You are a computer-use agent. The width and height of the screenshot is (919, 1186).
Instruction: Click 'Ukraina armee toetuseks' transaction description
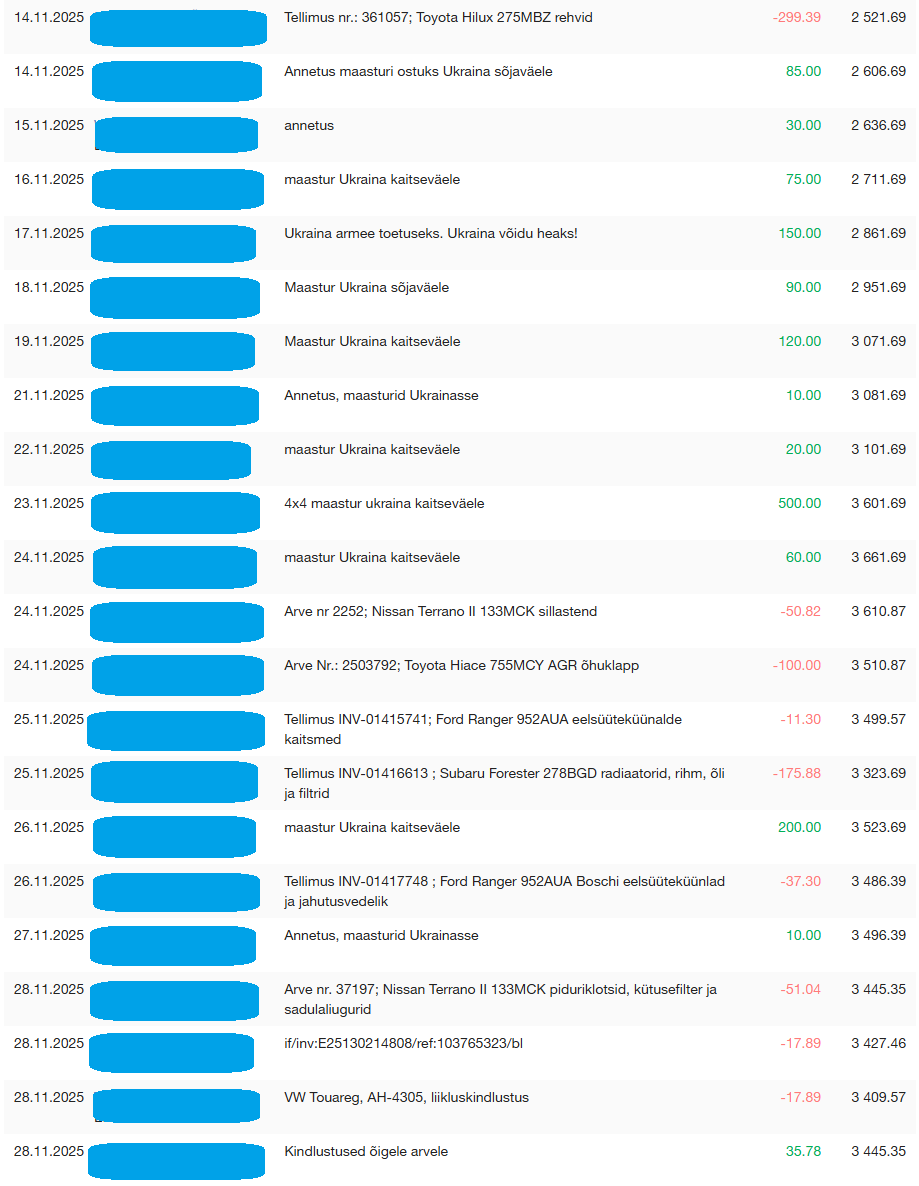coord(430,234)
